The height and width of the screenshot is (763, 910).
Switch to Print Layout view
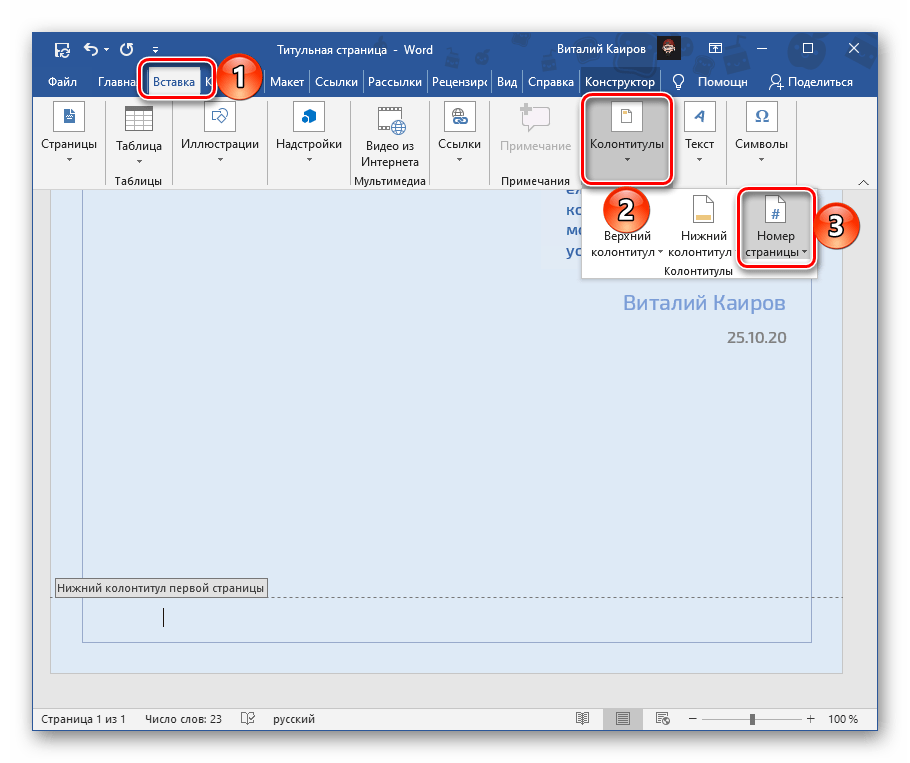[x=623, y=719]
